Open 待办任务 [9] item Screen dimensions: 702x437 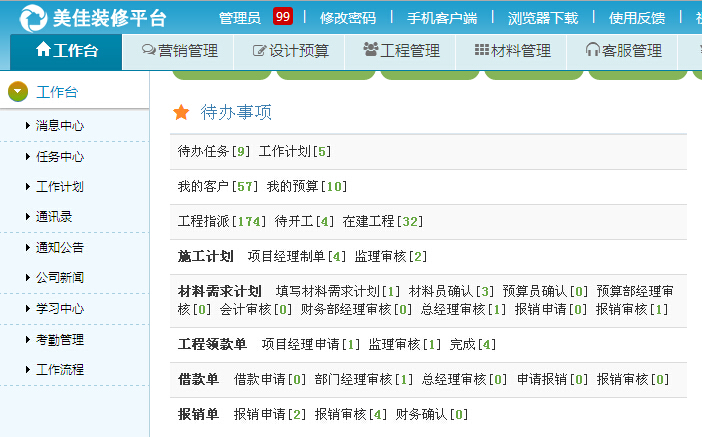213,151
